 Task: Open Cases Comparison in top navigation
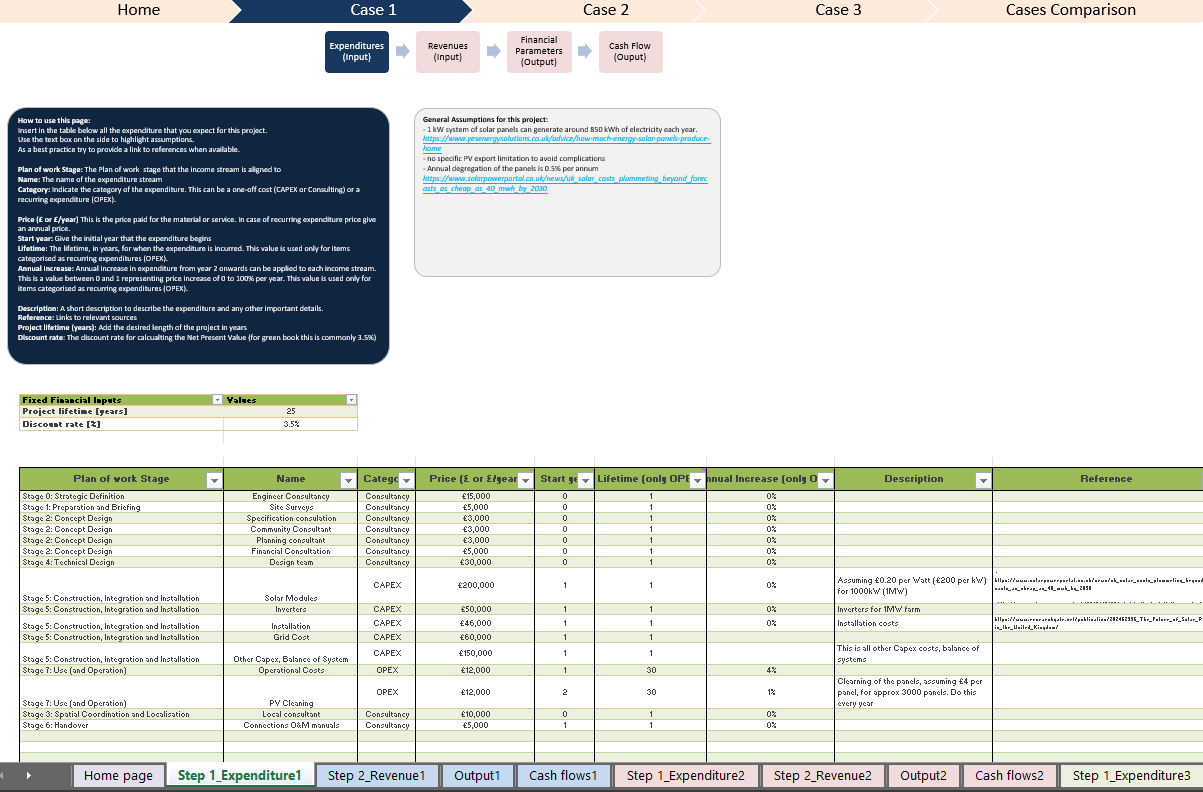click(1070, 10)
